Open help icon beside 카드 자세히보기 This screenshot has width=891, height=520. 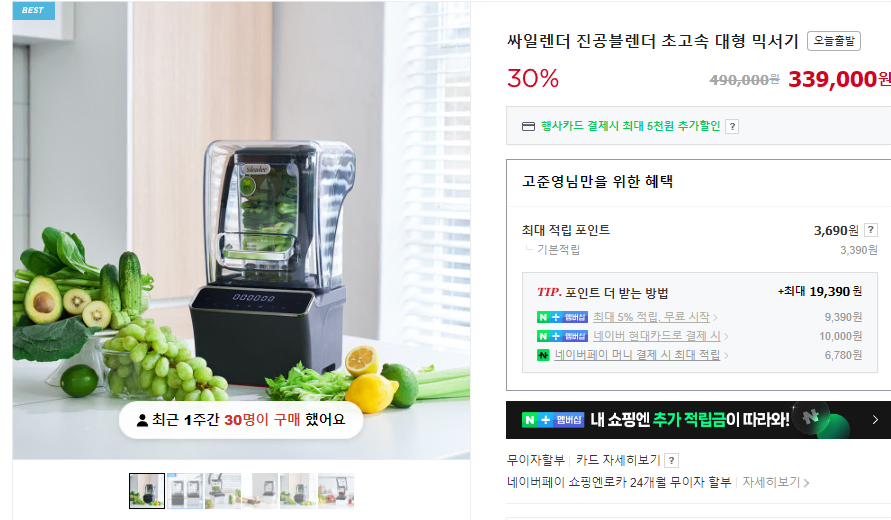point(671,460)
